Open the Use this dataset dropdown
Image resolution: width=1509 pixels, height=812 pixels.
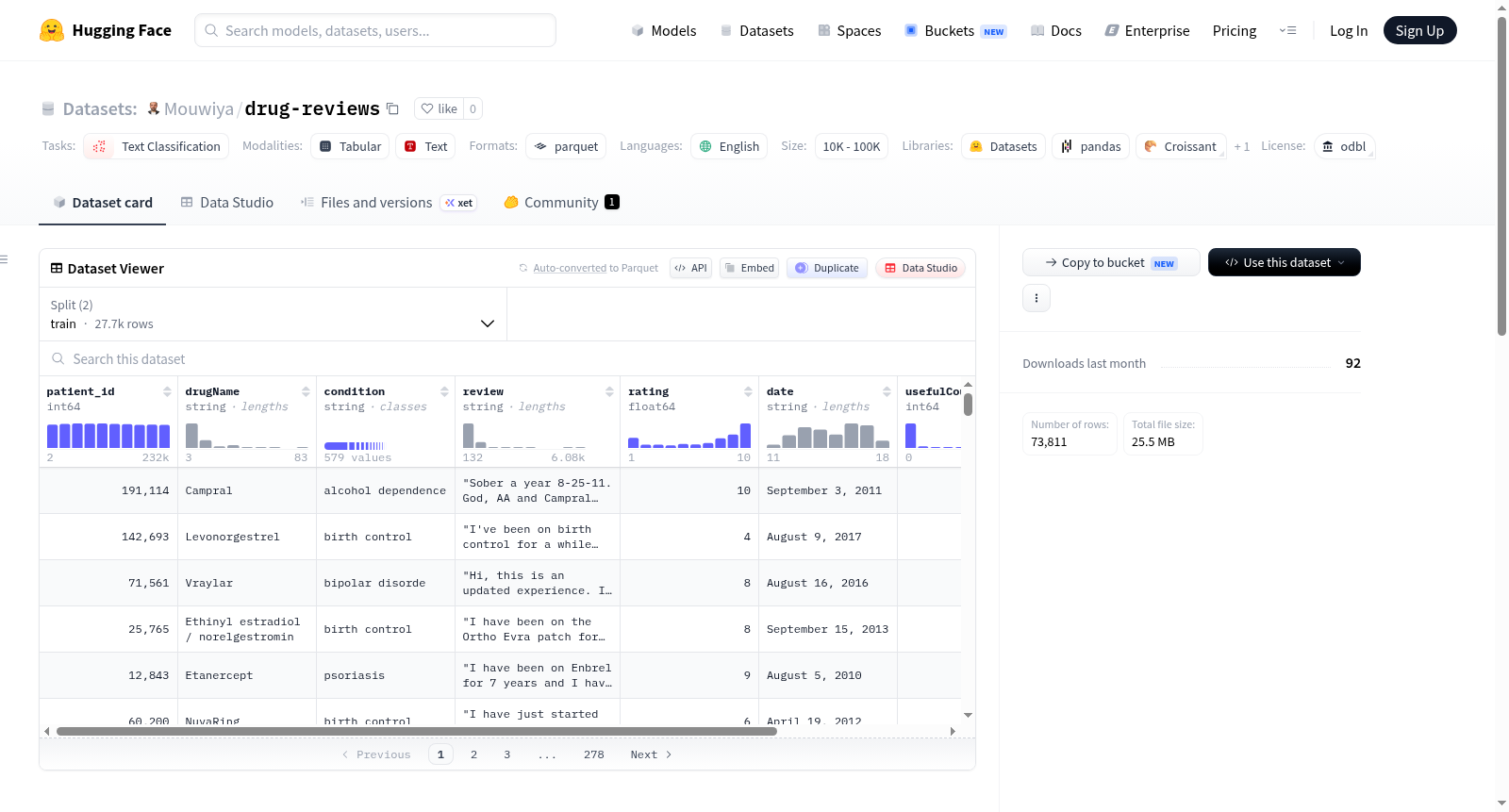pos(1284,262)
